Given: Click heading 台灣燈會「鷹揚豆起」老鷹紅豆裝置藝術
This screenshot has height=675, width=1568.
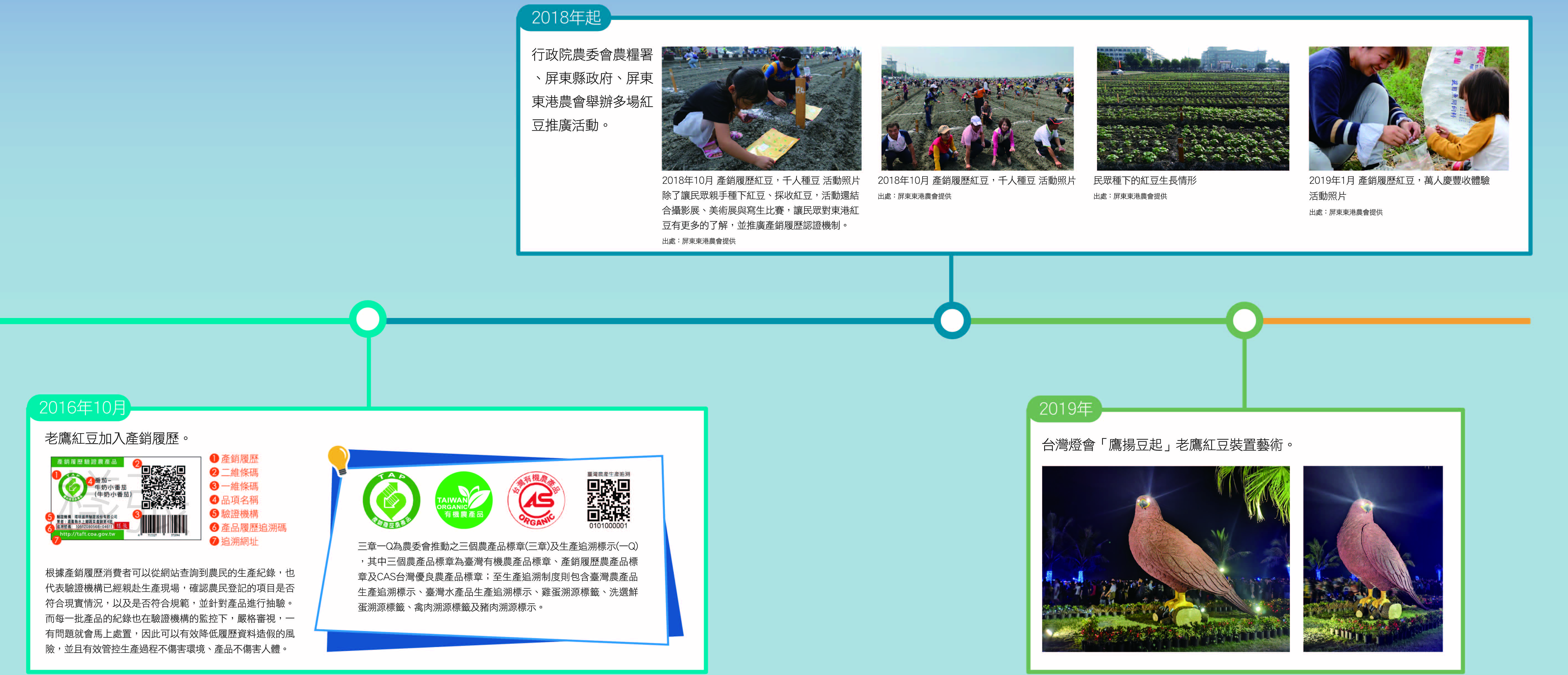Looking at the screenshot, I should coord(1167,445).
